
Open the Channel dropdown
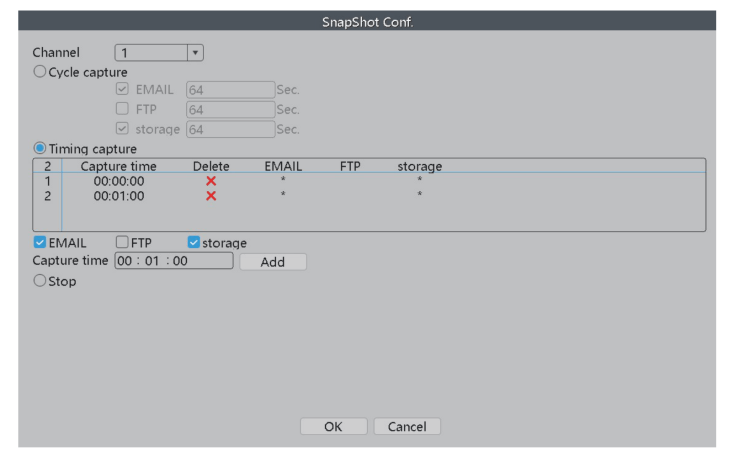click(195, 52)
